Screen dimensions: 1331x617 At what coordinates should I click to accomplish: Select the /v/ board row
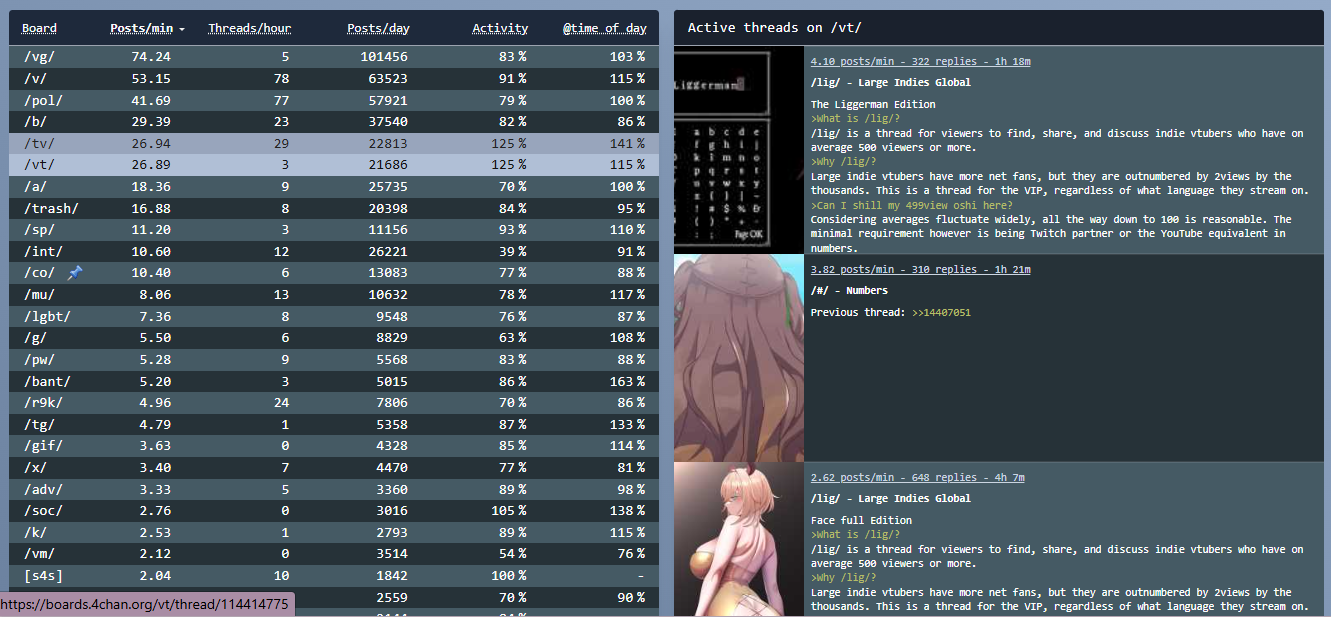334,78
